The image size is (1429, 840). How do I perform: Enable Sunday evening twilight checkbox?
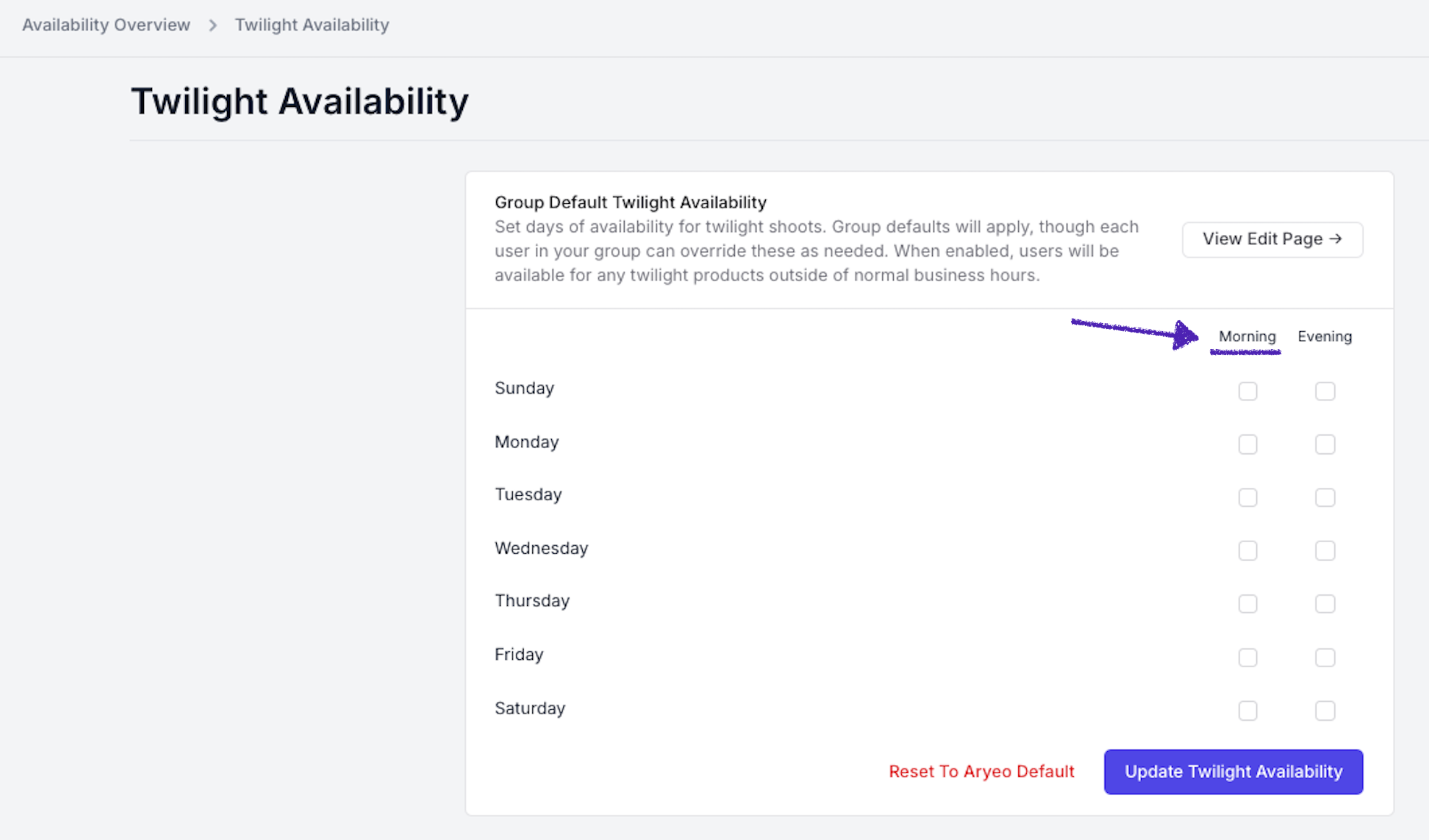[x=1325, y=391]
